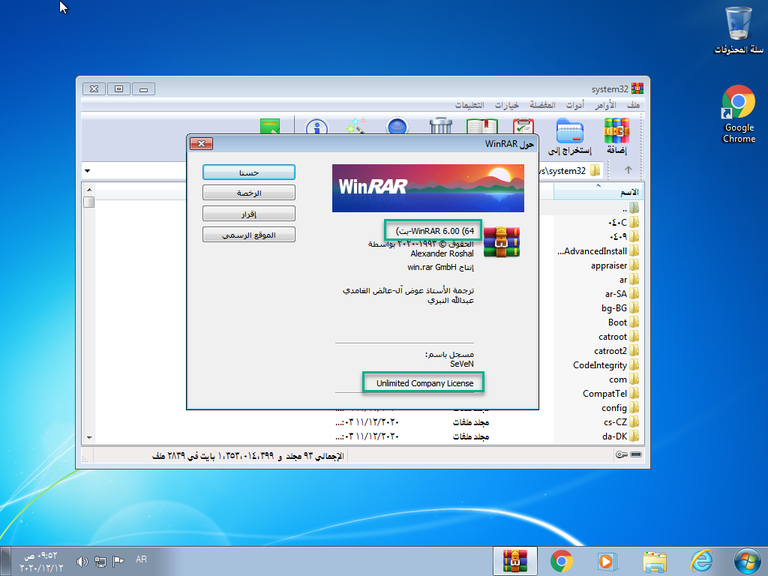
Task: Click the إضافة (Add) toolbar icon
Action: [616, 136]
